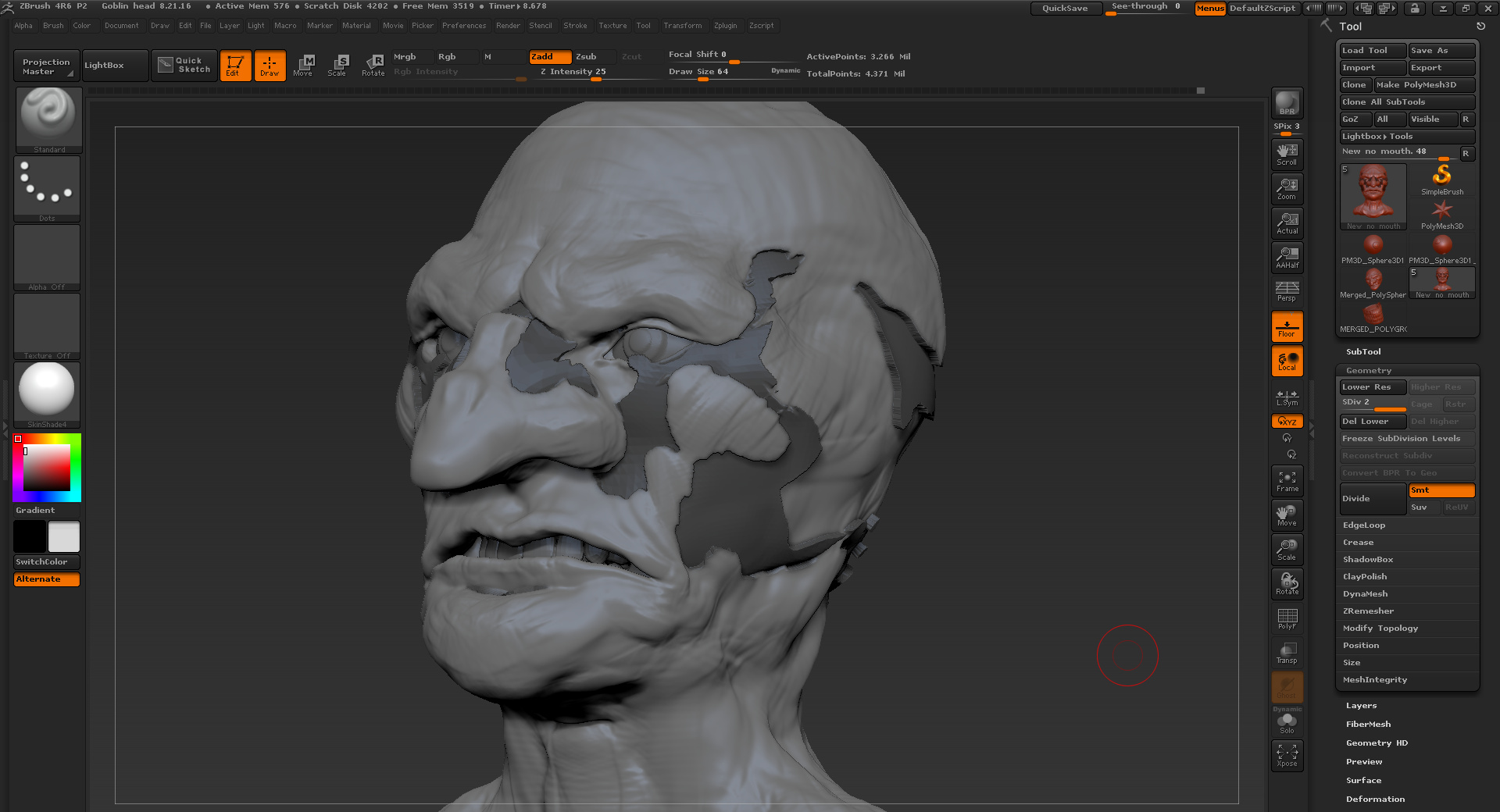Screen dimensions: 1500x812
Task: Toggle L.Sym local symmetry
Action: click(x=1287, y=397)
